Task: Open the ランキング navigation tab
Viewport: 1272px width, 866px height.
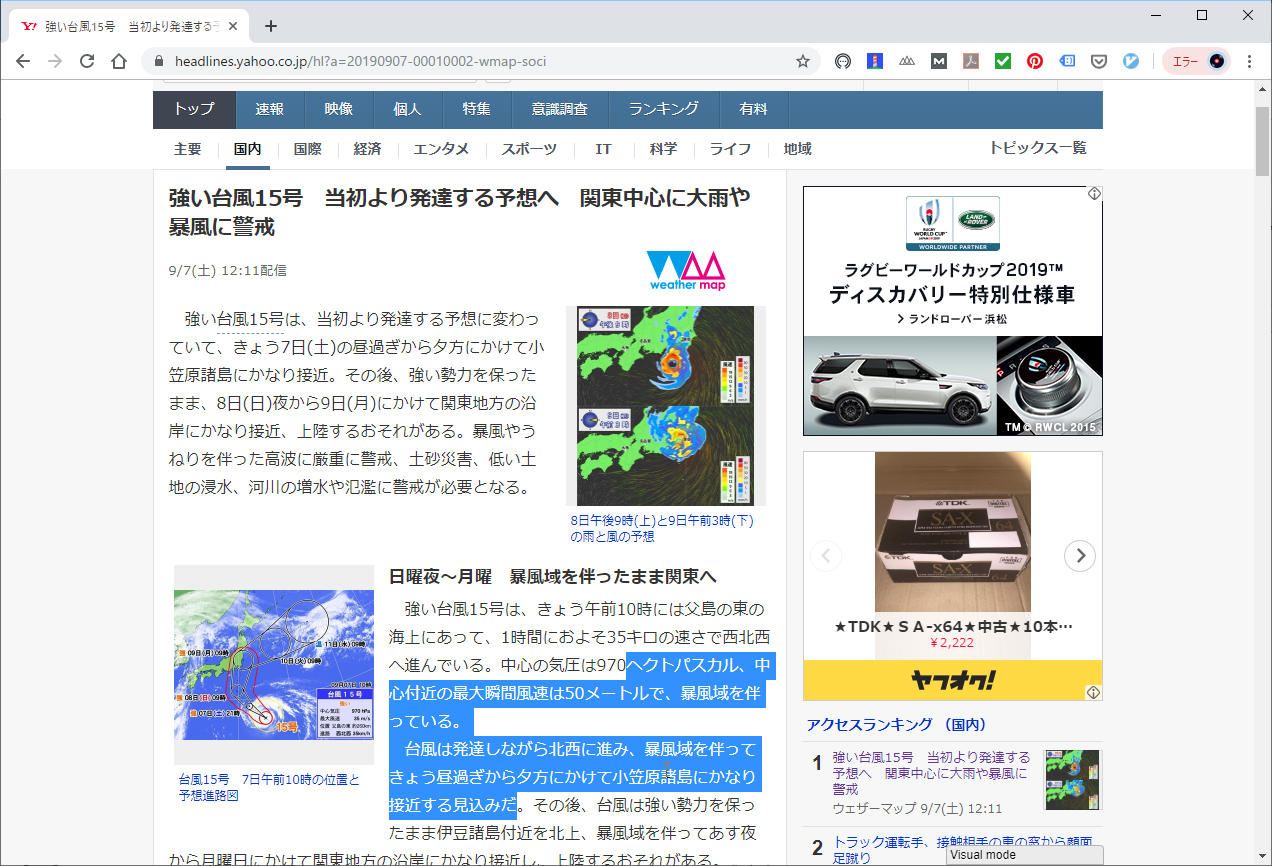Action: [664, 110]
